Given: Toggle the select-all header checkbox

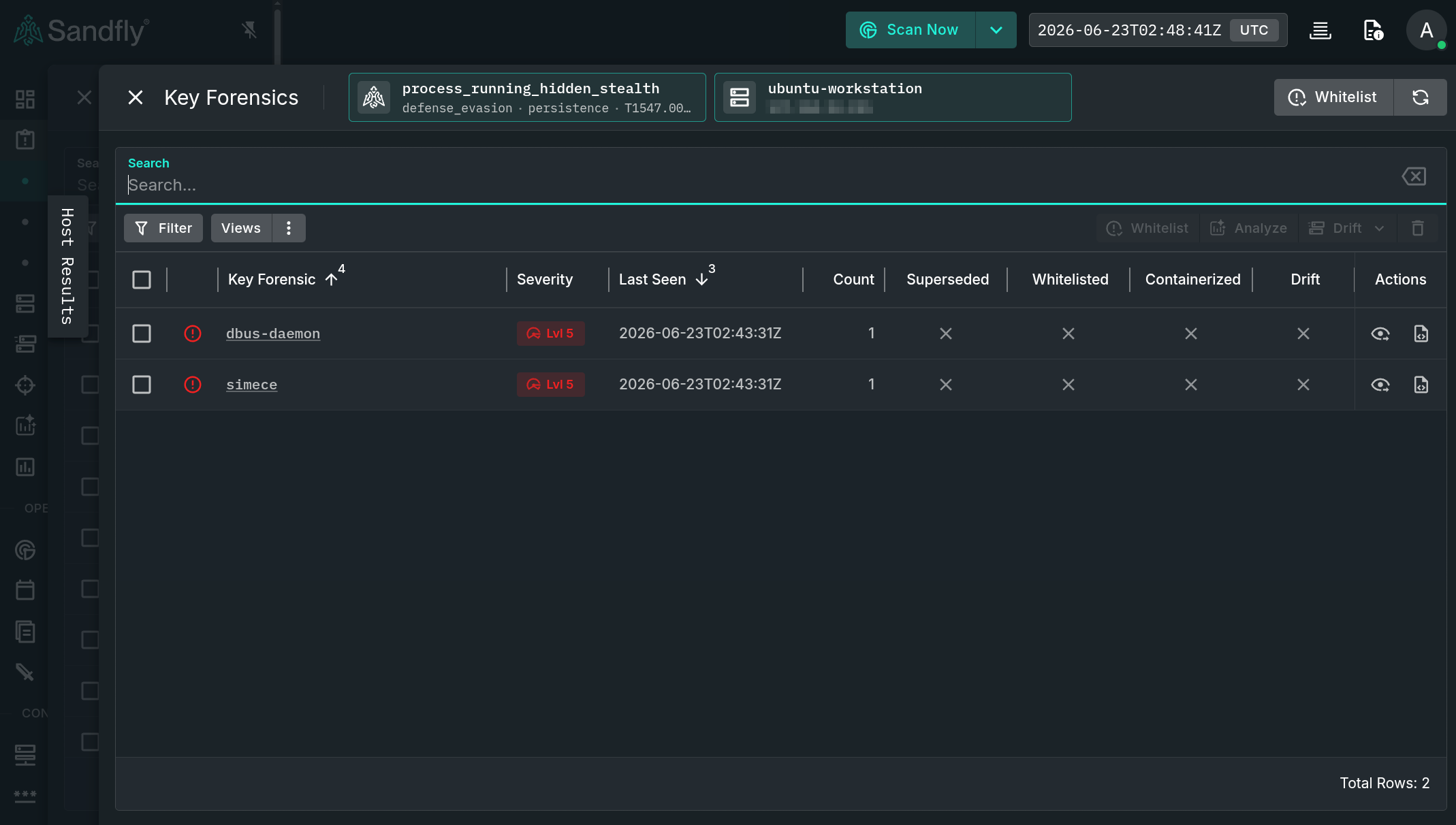Looking at the screenshot, I should pos(142,280).
